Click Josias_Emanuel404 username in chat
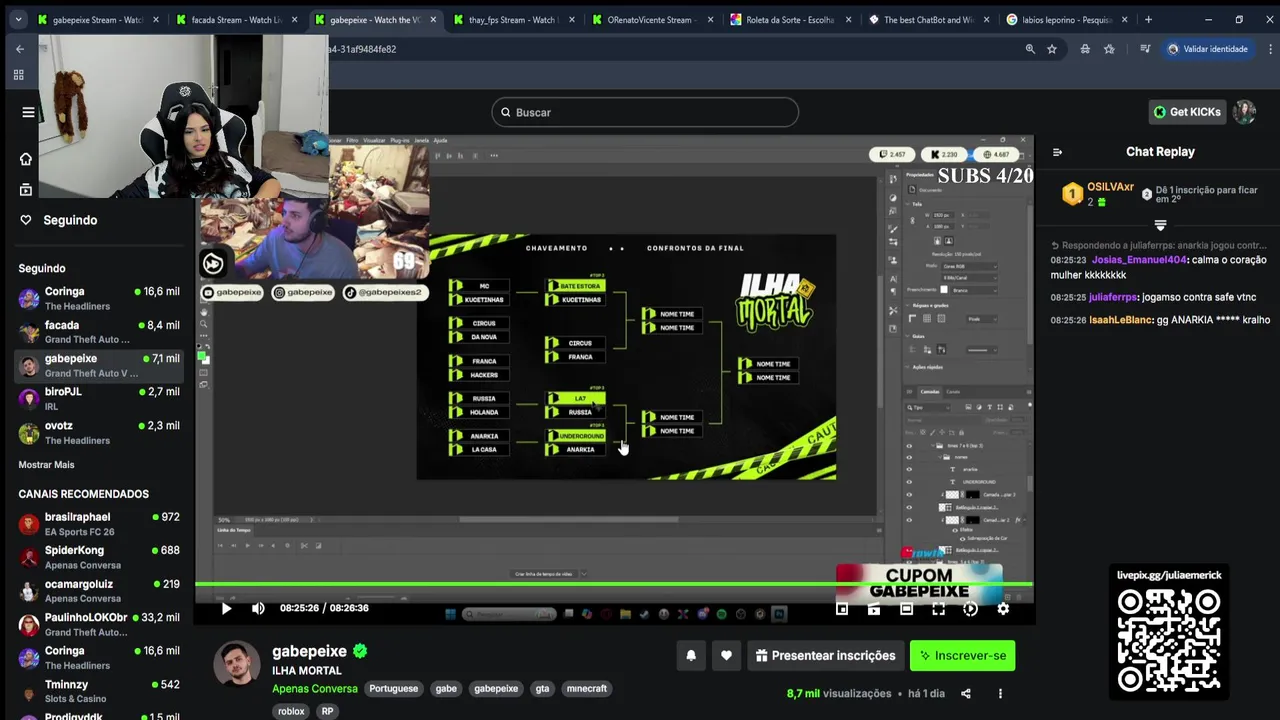This screenshot has width=1280, height=720. pos(1139,260)
